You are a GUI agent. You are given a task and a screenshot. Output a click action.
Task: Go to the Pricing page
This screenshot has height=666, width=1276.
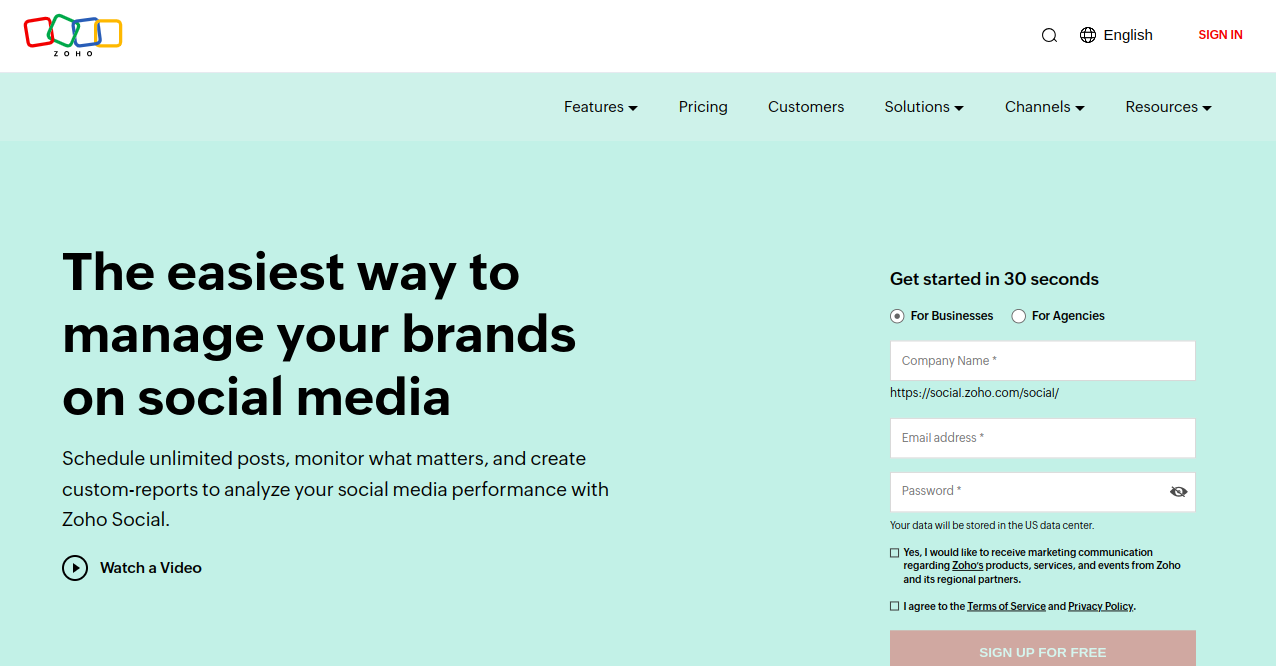click(x=703, y=107)
